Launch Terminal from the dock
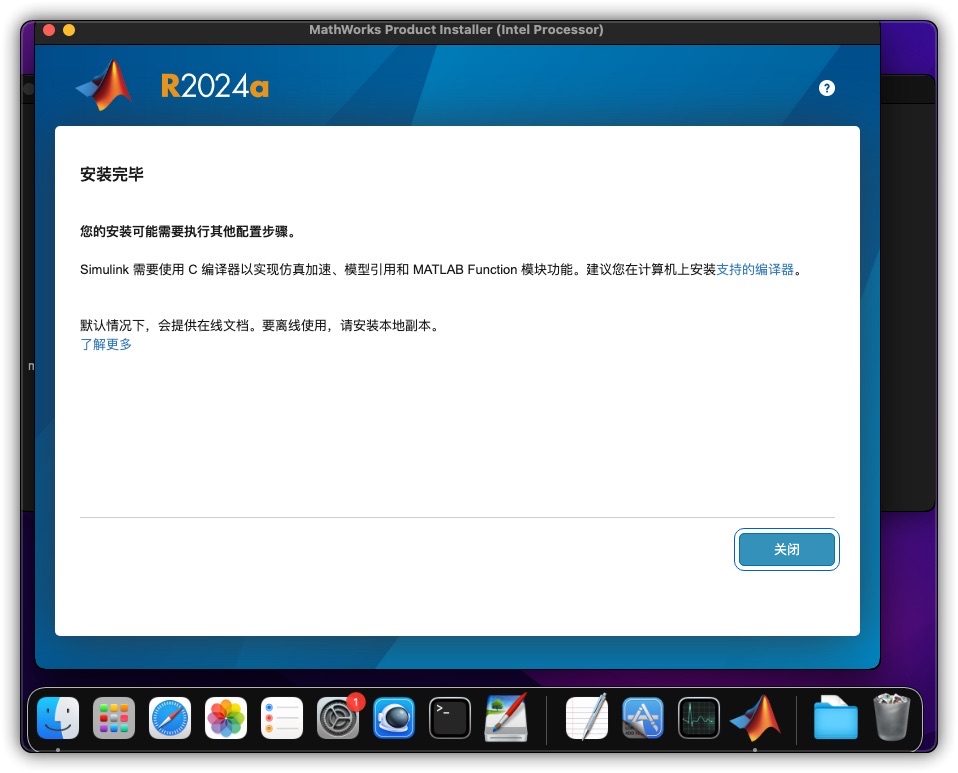958x773 pixels. [x=450, y=718]
